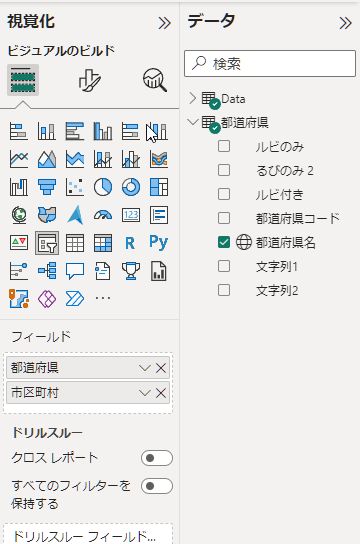Screen dimensions: 360x544
Task: Select the ArcGIS map visual
Action: 19,298
